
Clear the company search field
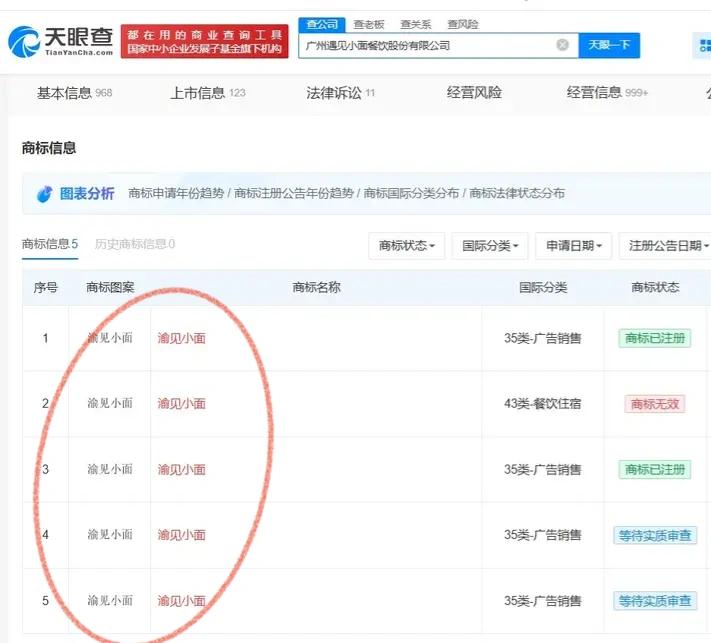coord(562,45)
